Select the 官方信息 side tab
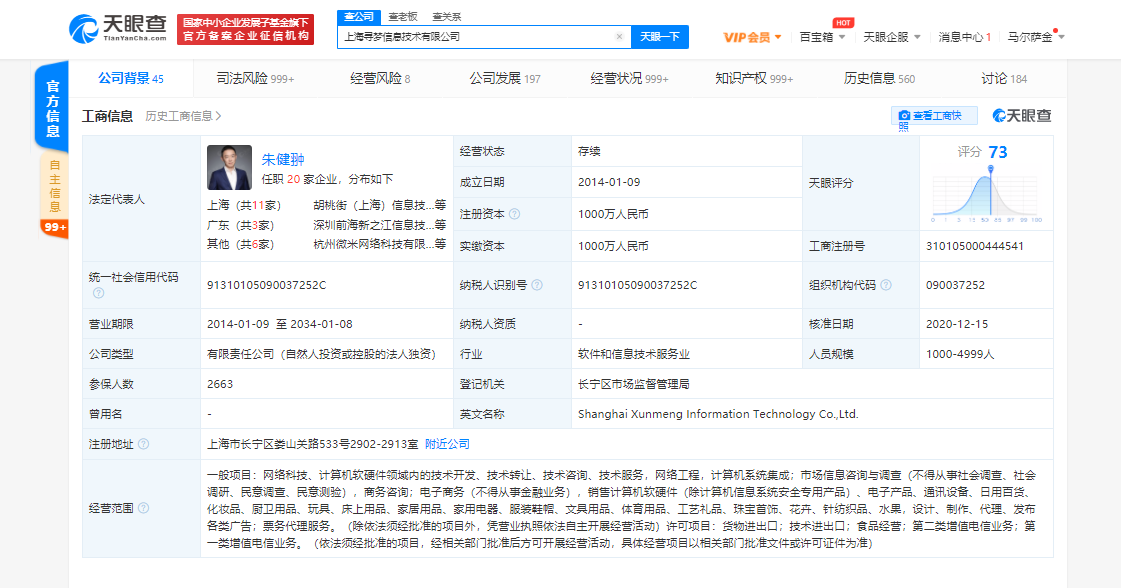The image size is (1121, 588). [52, 107]
